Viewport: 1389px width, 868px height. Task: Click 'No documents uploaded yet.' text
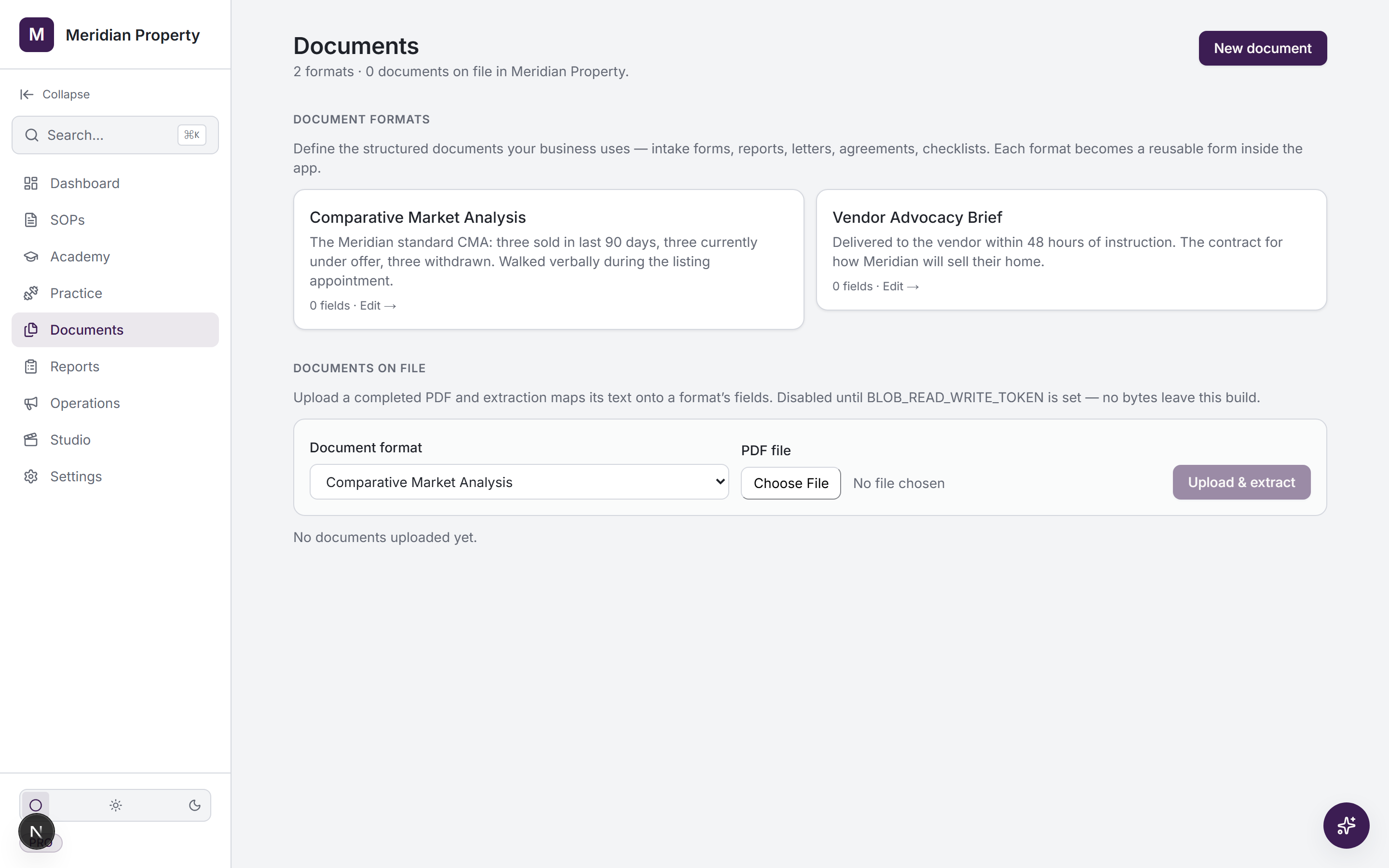[x=385, y=537]
